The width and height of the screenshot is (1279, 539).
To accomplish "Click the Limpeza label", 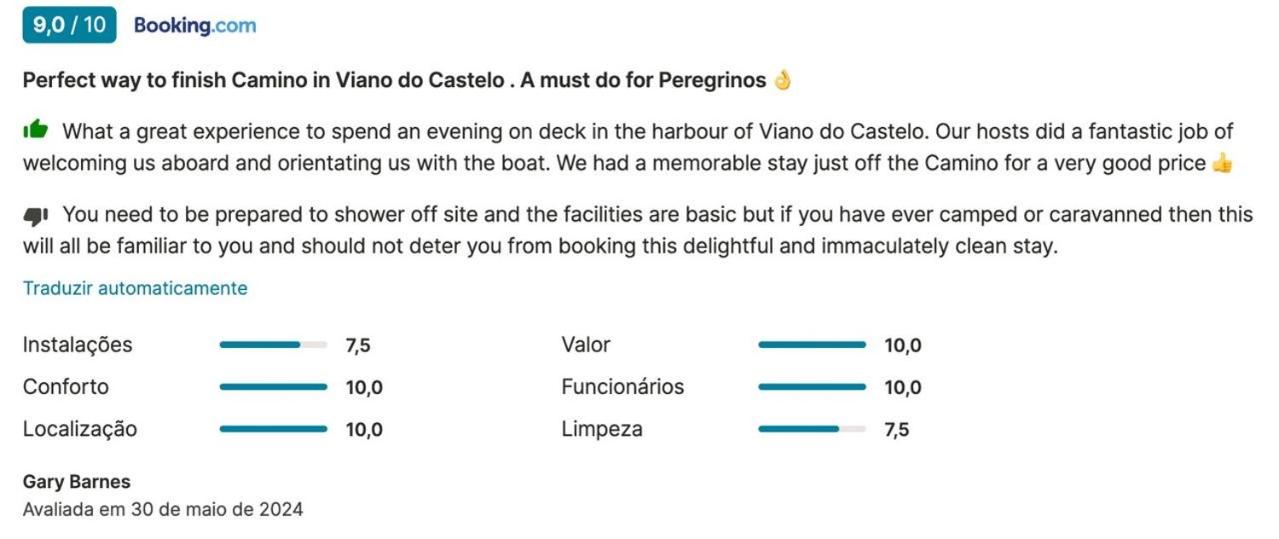I will (x=602, y=429).
